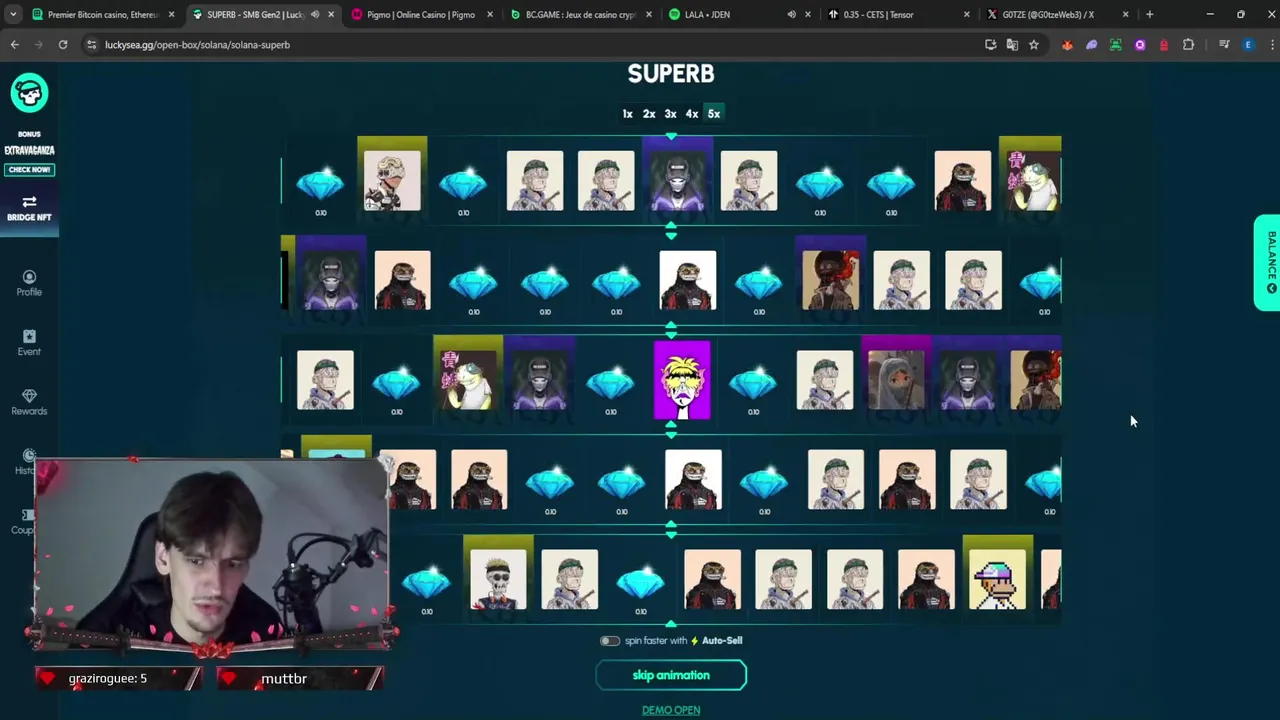Click the skip animation button
This screenshot has width=1280, height=720.
click(x=671, y=676)
